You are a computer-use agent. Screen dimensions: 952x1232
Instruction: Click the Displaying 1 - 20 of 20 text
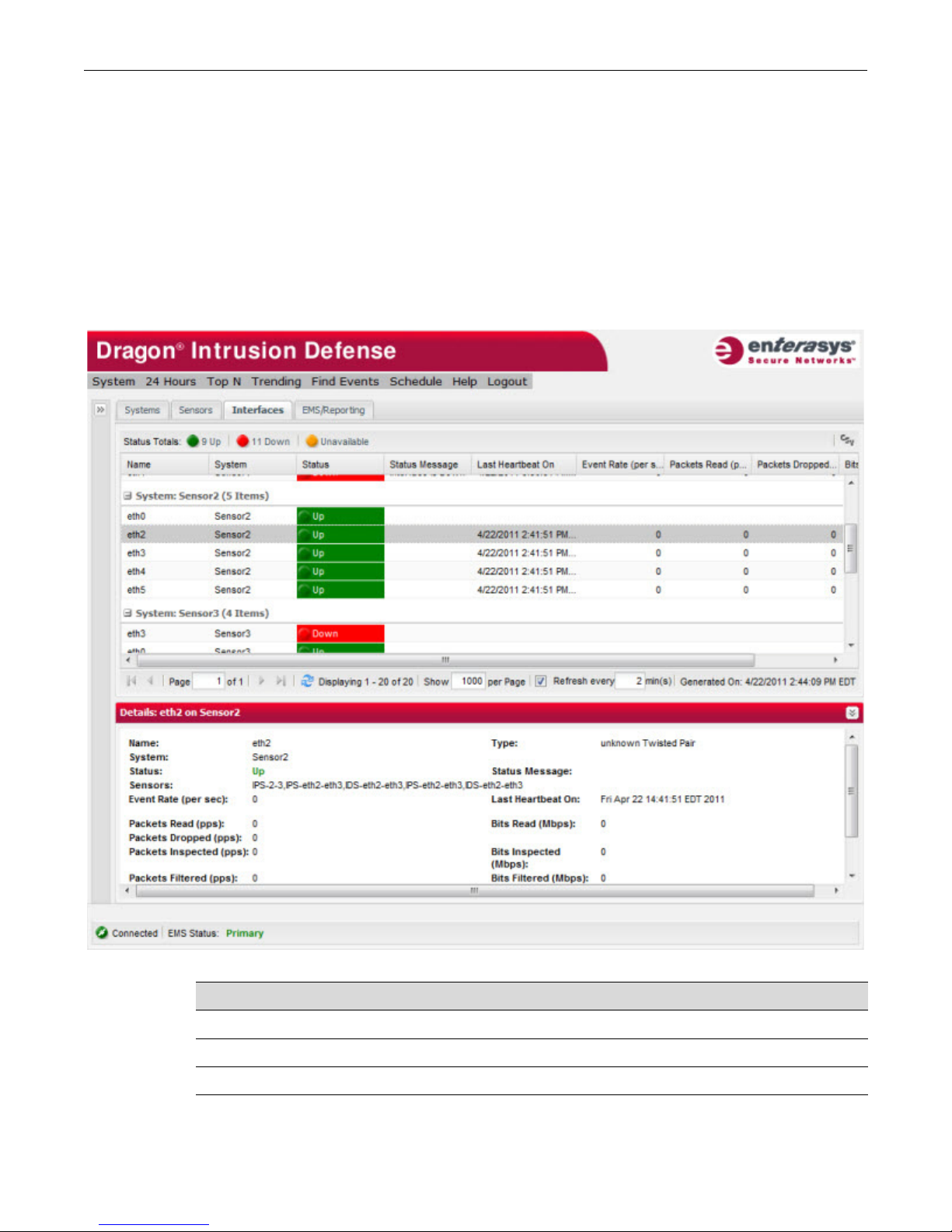click(366, 682)
